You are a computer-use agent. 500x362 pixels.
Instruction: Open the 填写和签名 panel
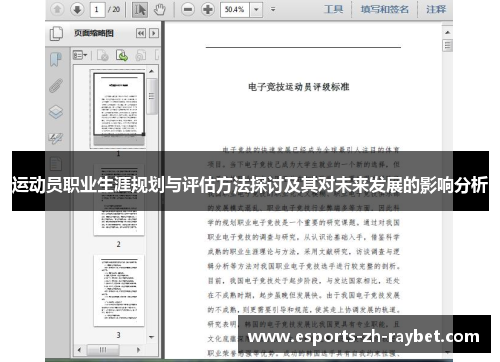click(384, 9)
